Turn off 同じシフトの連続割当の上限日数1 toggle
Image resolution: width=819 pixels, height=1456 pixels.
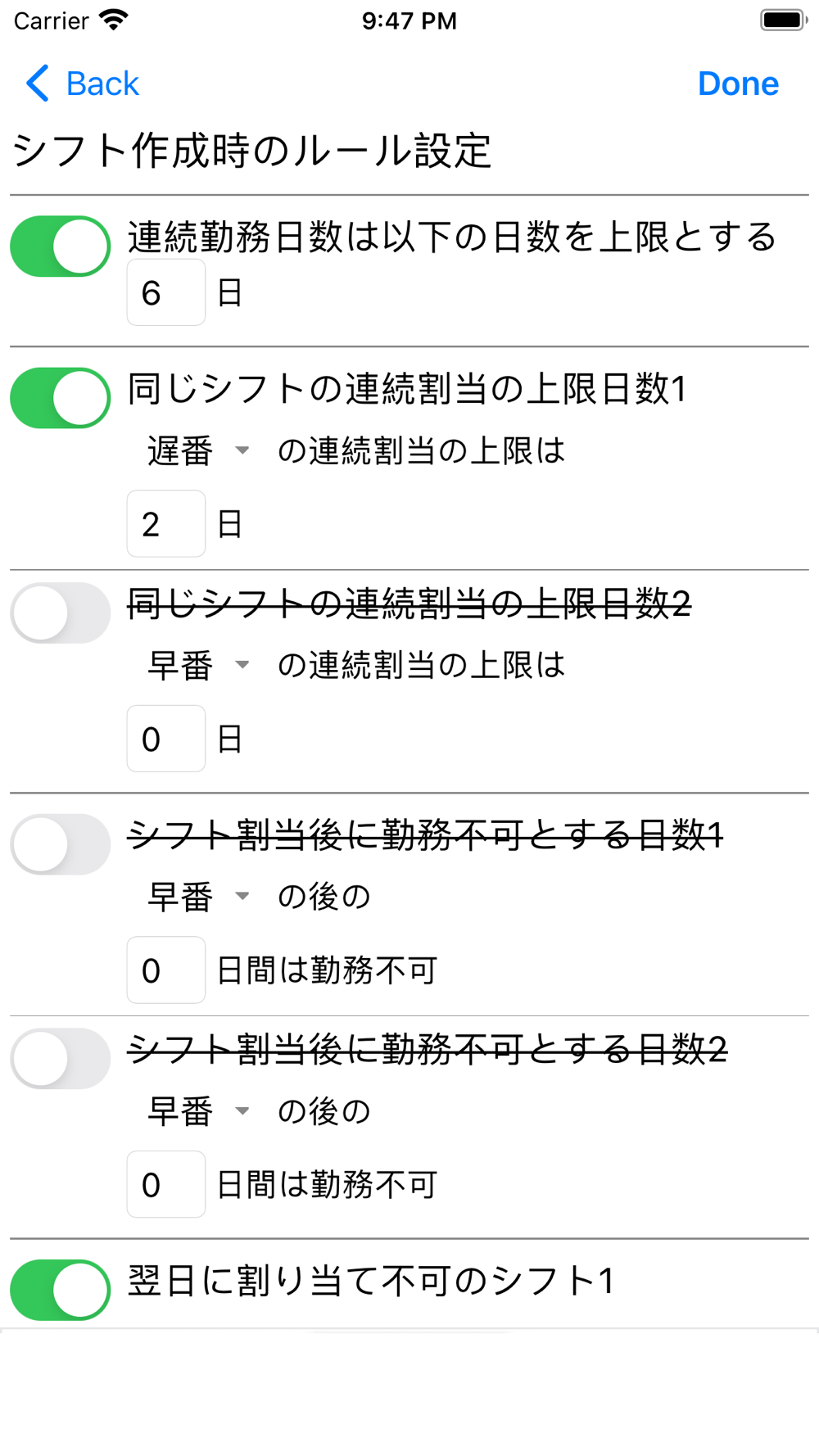61,398
